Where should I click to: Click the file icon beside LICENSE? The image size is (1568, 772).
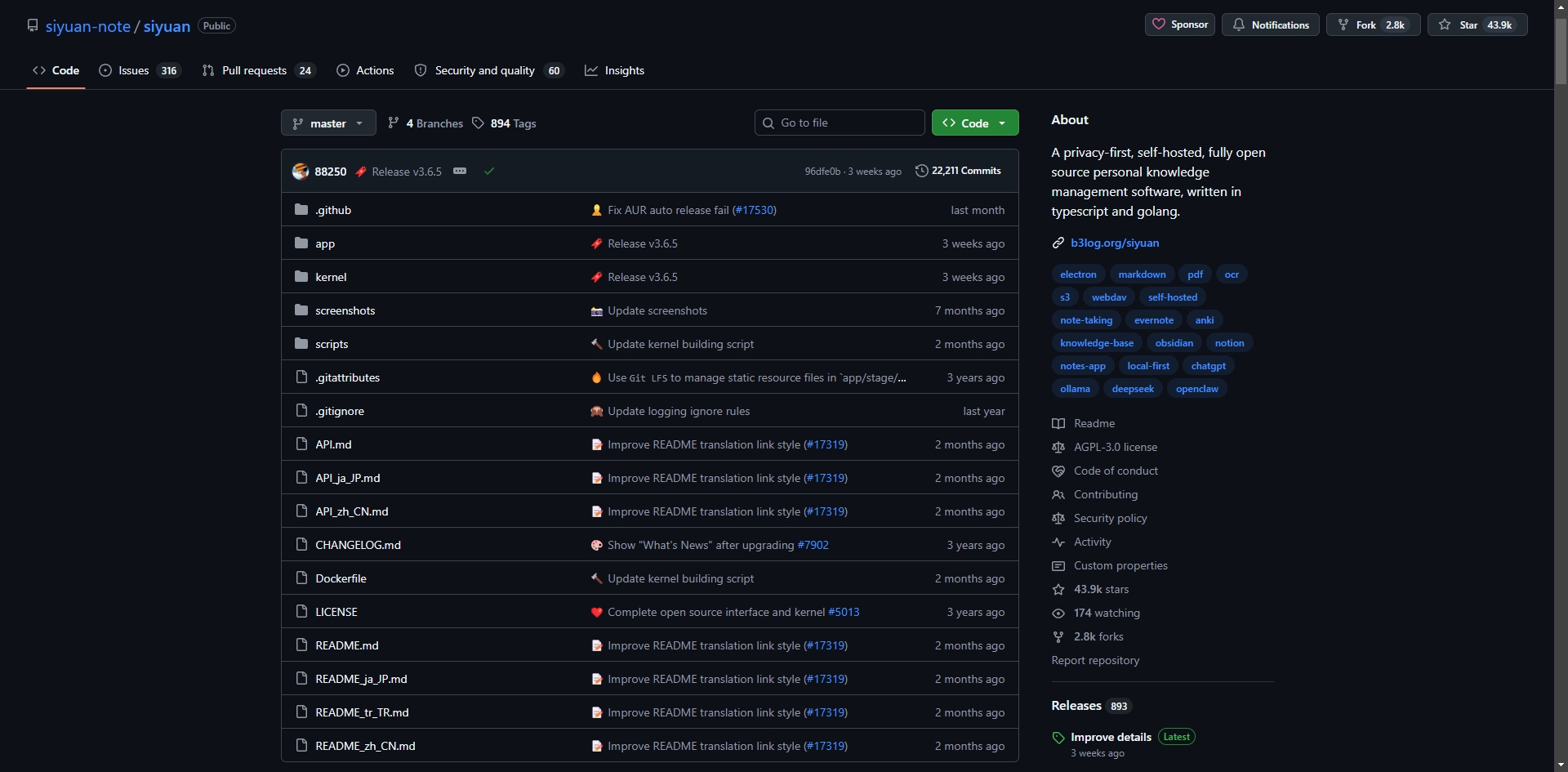pyautogui.click(x=301, y=612)
